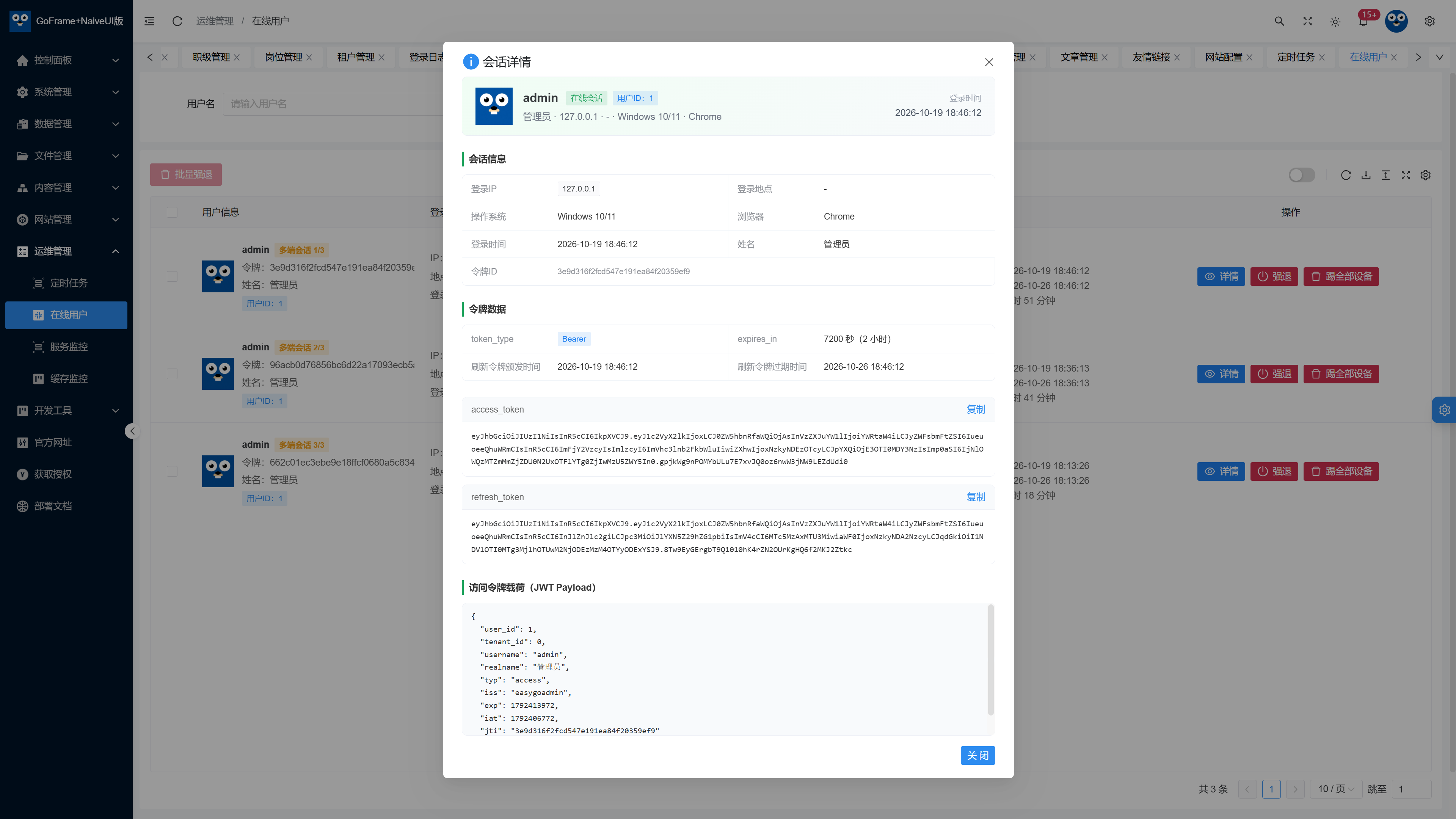The image size is (1456, 819).
Task: Change table density with height icon
Action: (1385, 175)
